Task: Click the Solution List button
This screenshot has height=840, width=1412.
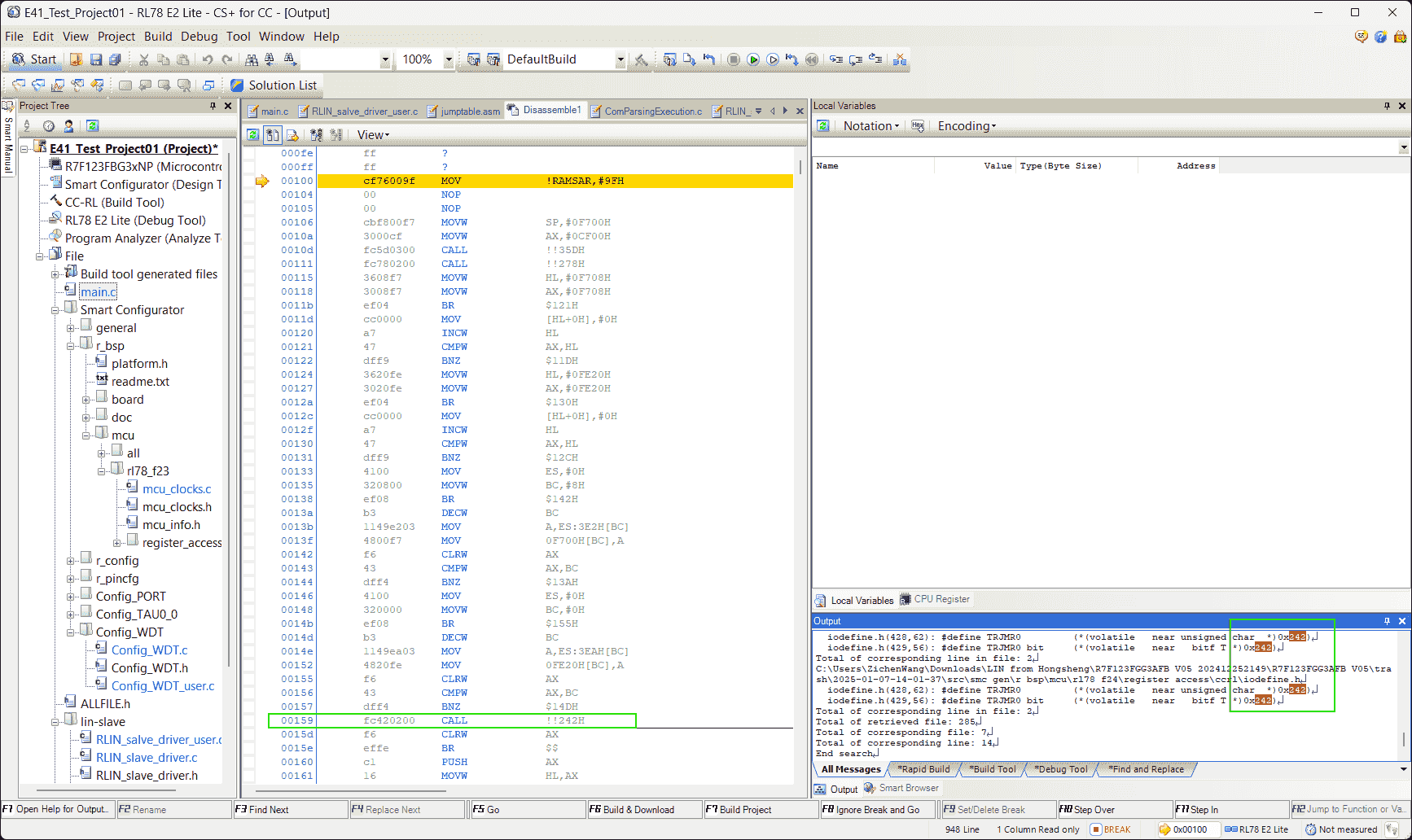Action: 274,85
